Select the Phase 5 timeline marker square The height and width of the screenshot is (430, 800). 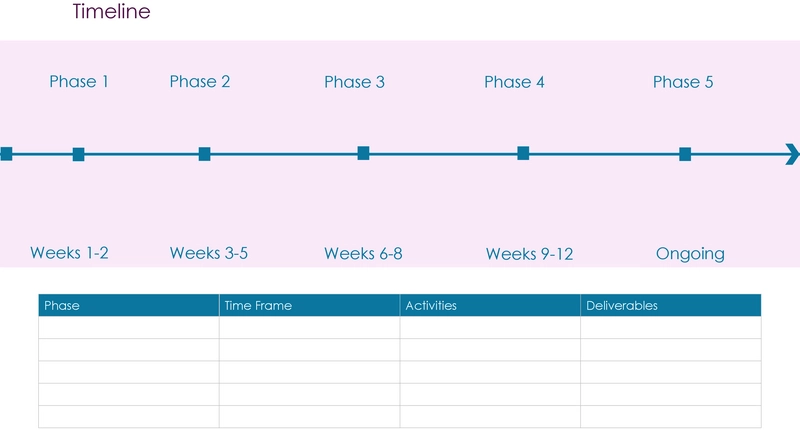pyautogui.click(x=685, y=154)
